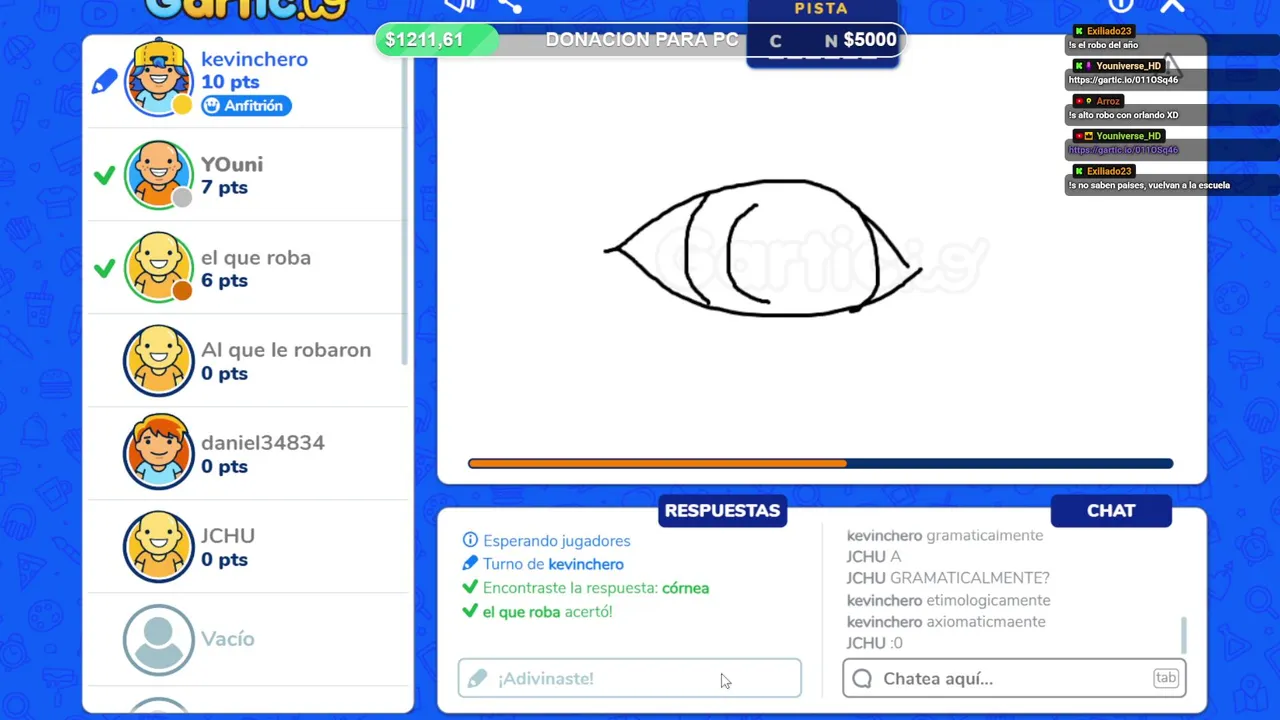Click the kevinchero player name
The height and width of the screenshot is (720, 1280).
[x=254, y=59]
